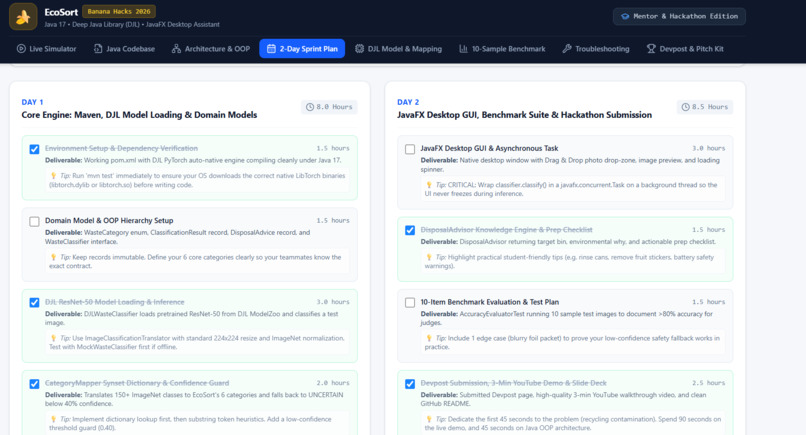
Task: Click the Deliverable text about AccuracyEvaluatorTest
Action: (x=566, y=318)
